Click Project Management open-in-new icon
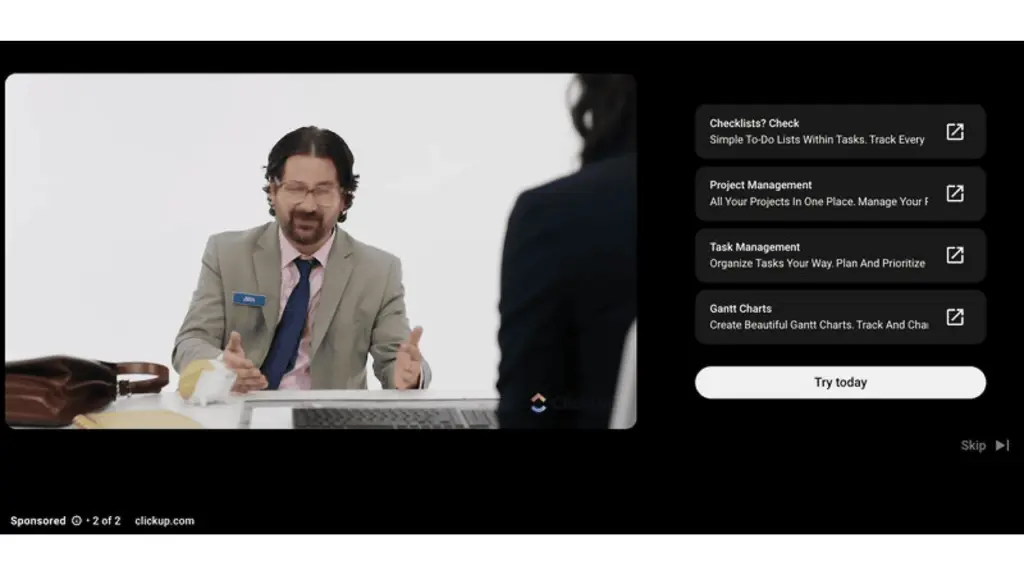Viewport: 1024px width, 576px height. tap(955, 194)
